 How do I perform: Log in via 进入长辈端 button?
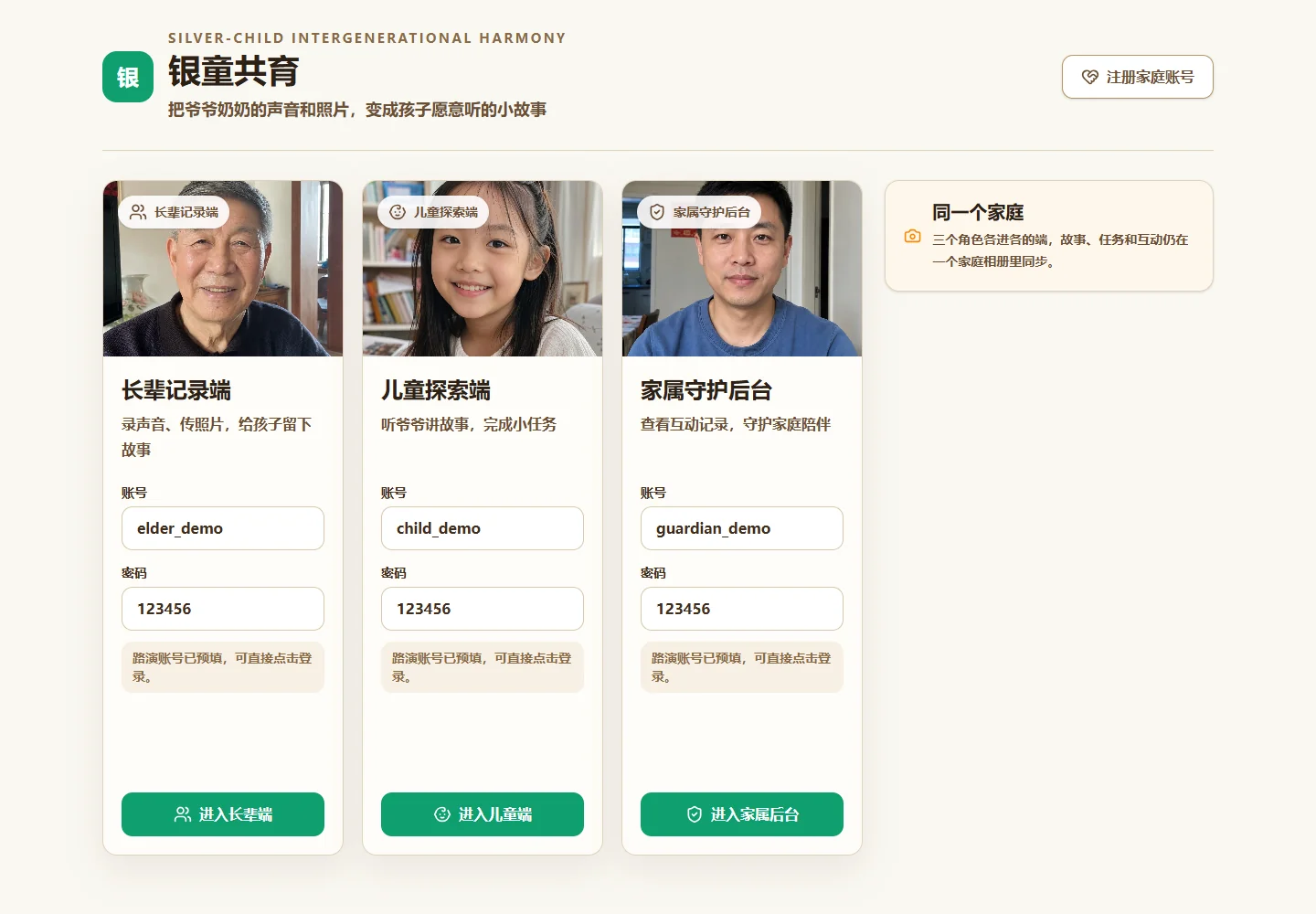(223, 814)
